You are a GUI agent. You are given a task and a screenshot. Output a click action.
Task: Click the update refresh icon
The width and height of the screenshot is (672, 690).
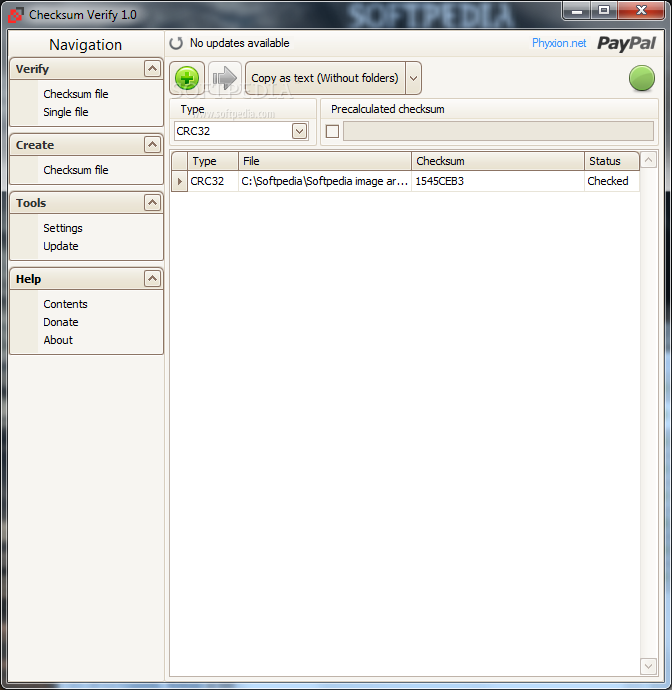tap(176, 43)
